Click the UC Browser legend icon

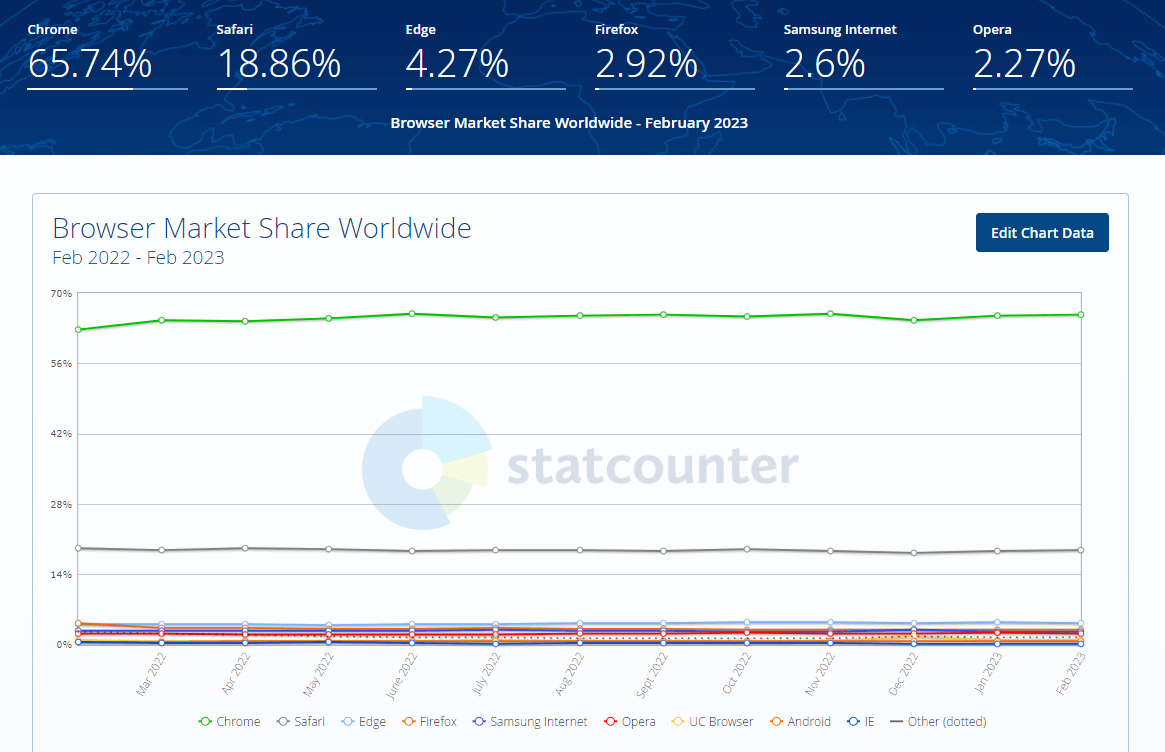680,721
